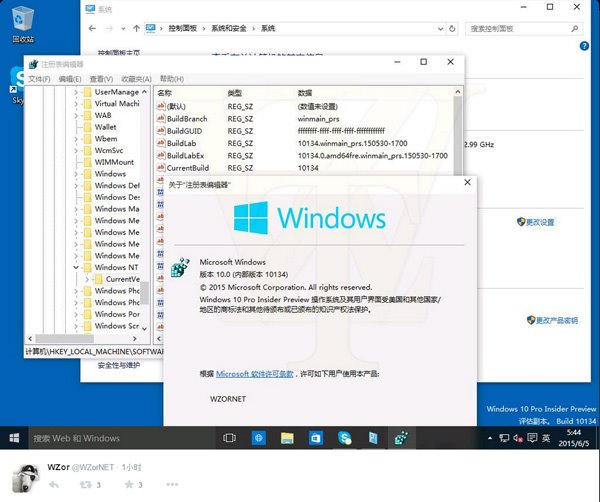Launch File Explorer from the taskbar

click(287, 438)
